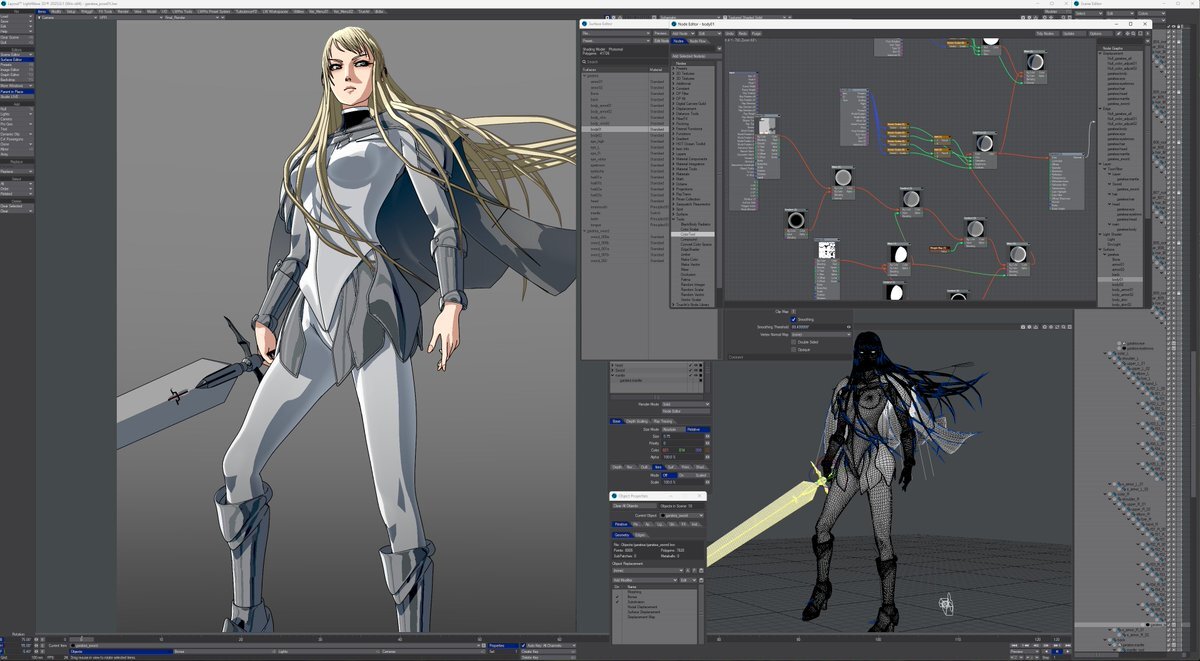Viewport: 1200px width, 661px height.
Task: Collapse the Layer group in Node Graphs
Action: click(x=1099, y=164)
